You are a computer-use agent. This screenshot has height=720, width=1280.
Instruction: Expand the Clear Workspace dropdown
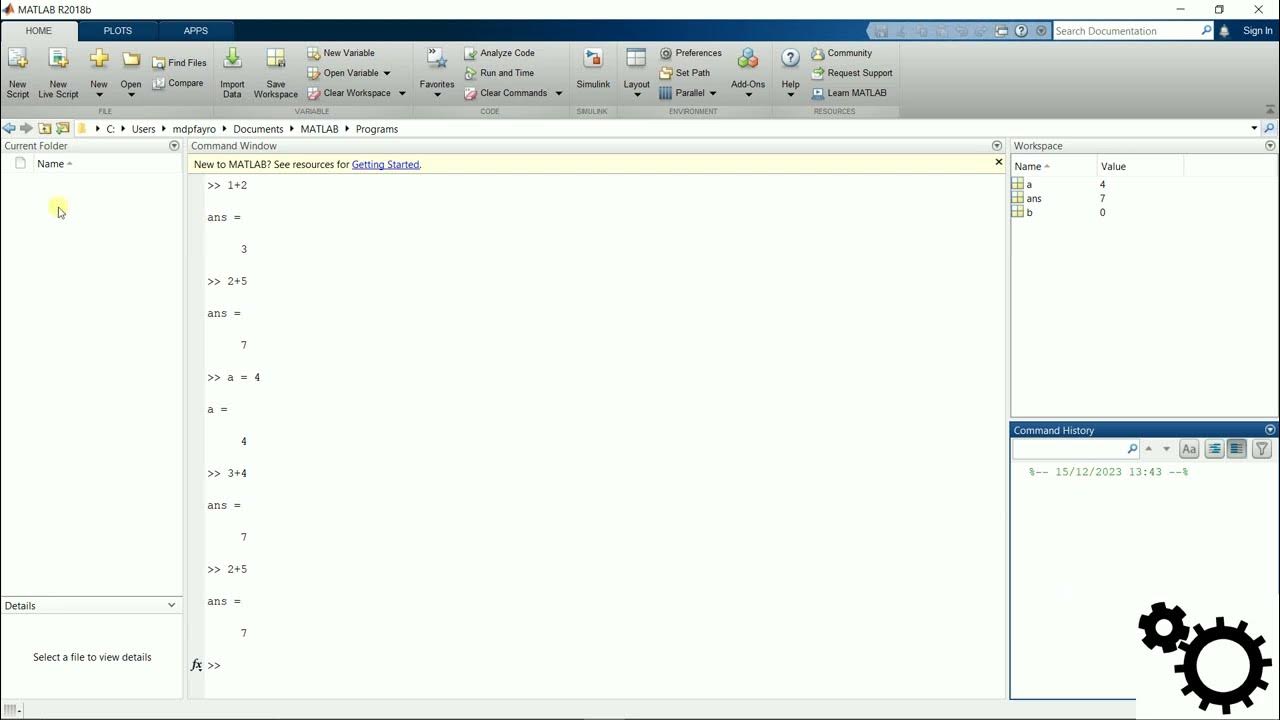pos(402,93)
